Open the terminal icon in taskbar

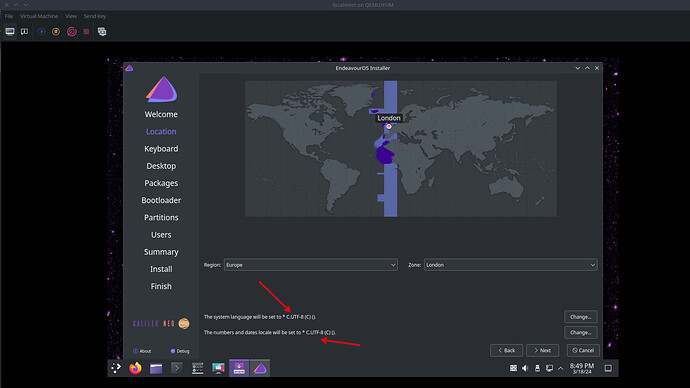click(176, 368)
